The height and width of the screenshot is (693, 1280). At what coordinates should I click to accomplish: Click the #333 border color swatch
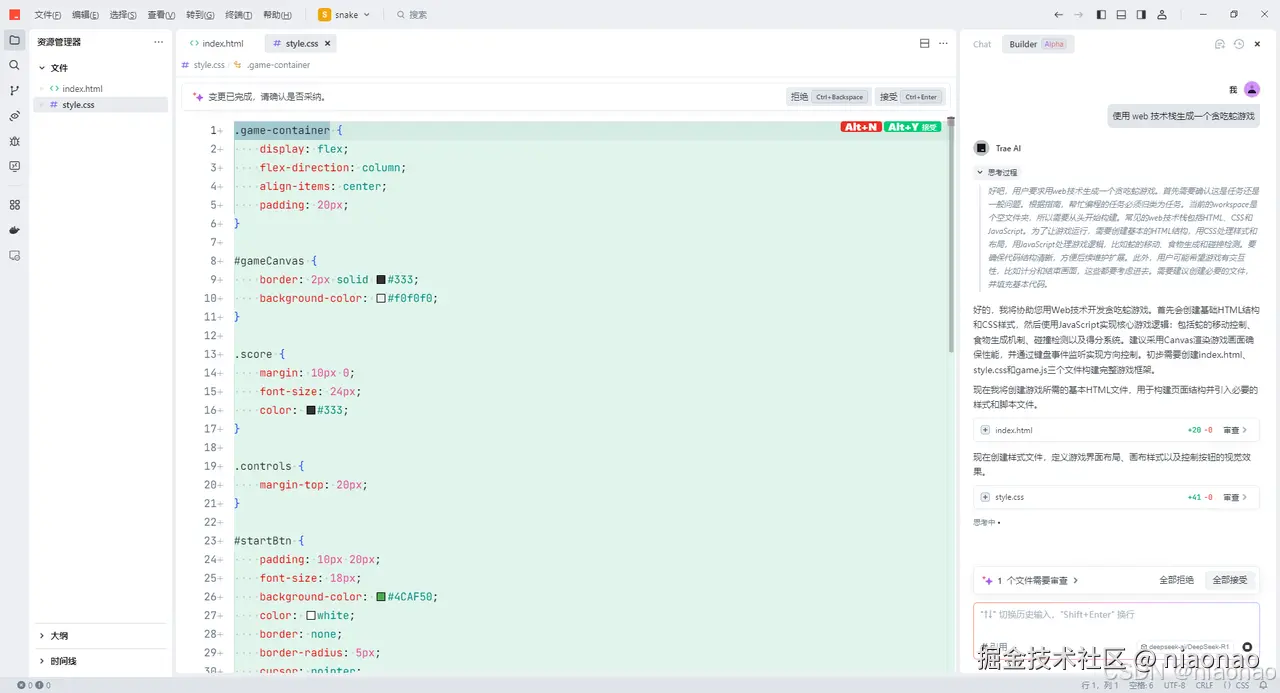click(381, 280)
